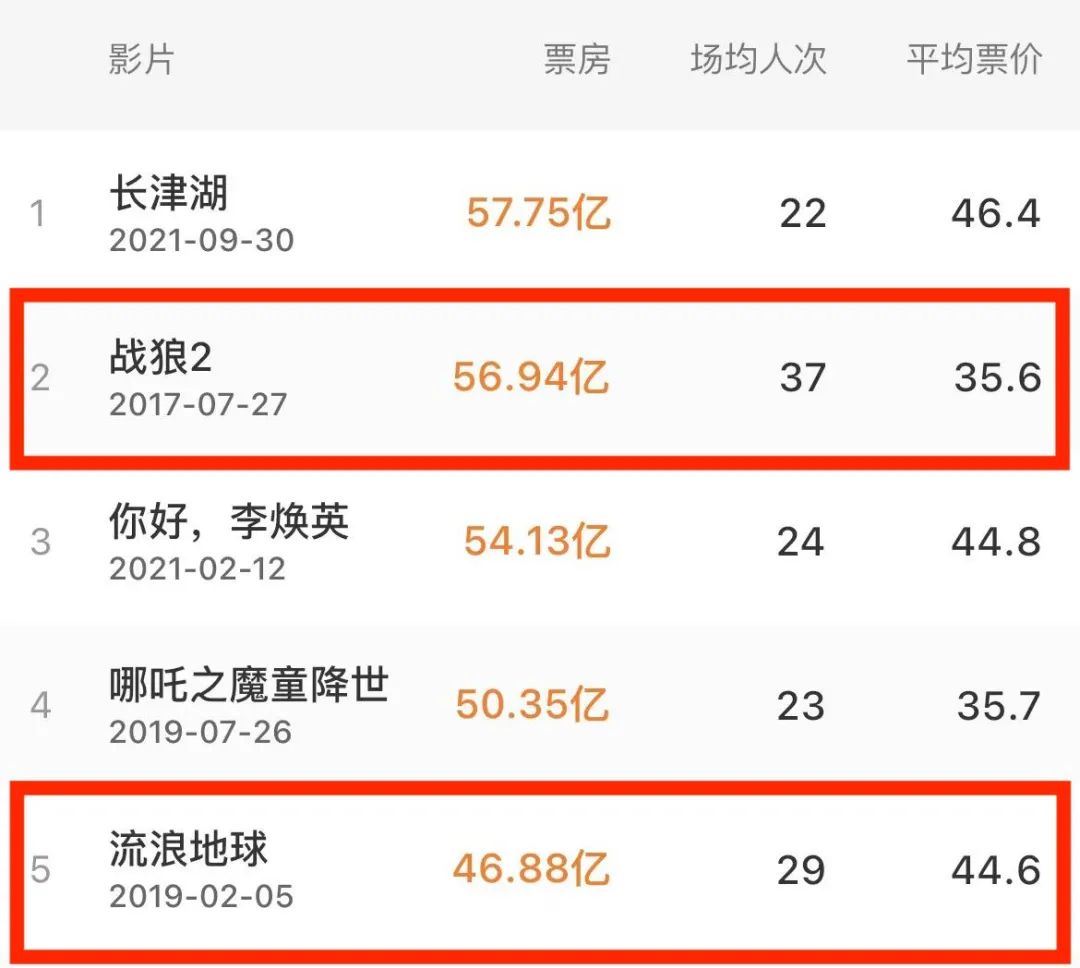The image size is (1080, 968).
Task: Select the 46.88亿 box office value
Action: click(531, 869)
